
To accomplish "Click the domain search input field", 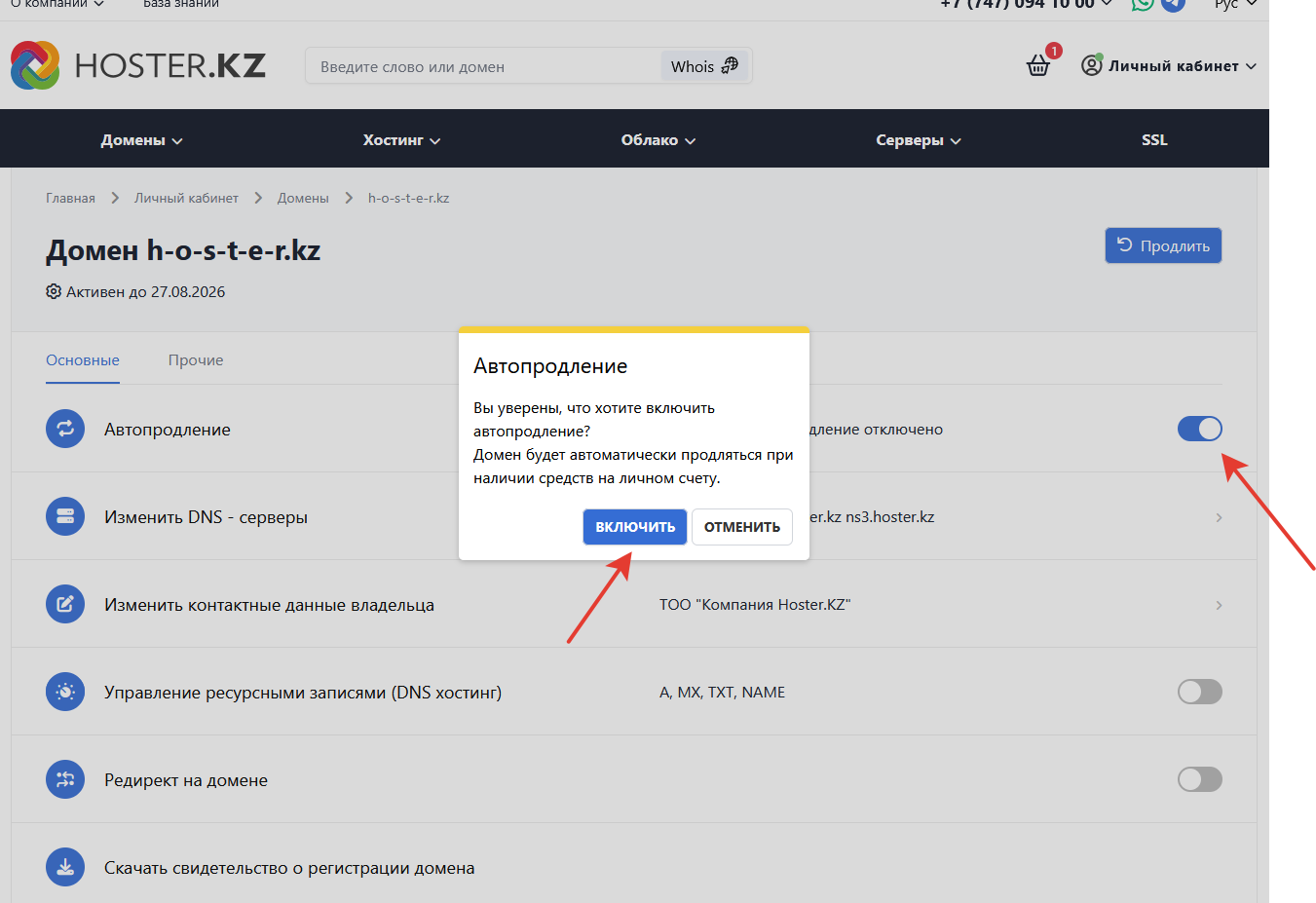I will coord(482,67).
